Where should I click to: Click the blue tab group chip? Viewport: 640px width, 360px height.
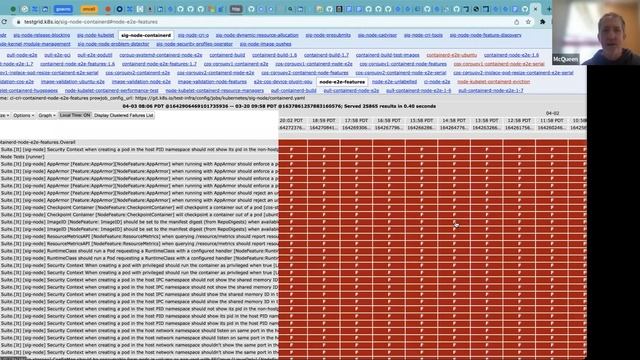(x=63, y=9)
